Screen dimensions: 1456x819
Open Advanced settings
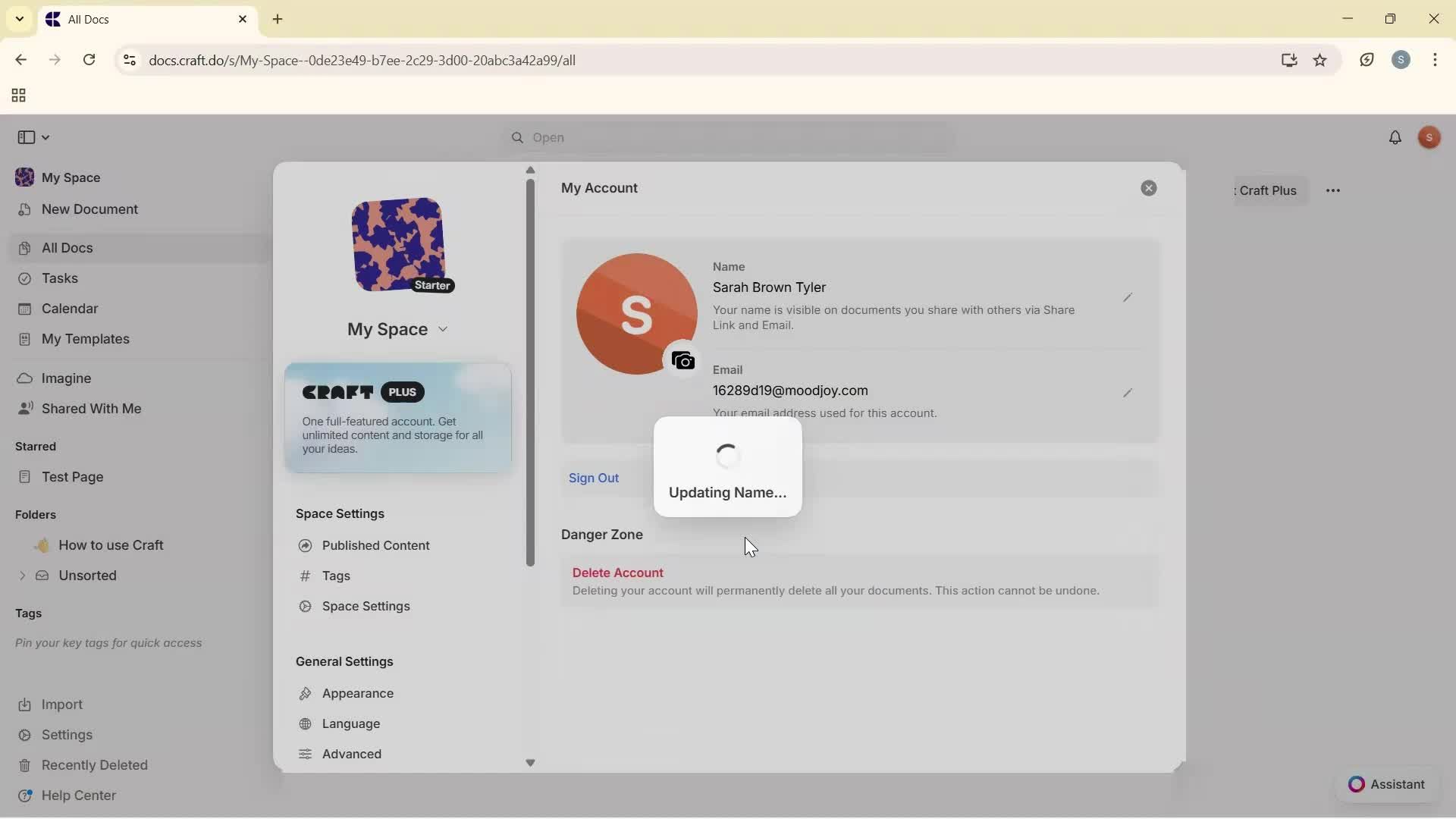pyautogui.click(x=350, y=753)
